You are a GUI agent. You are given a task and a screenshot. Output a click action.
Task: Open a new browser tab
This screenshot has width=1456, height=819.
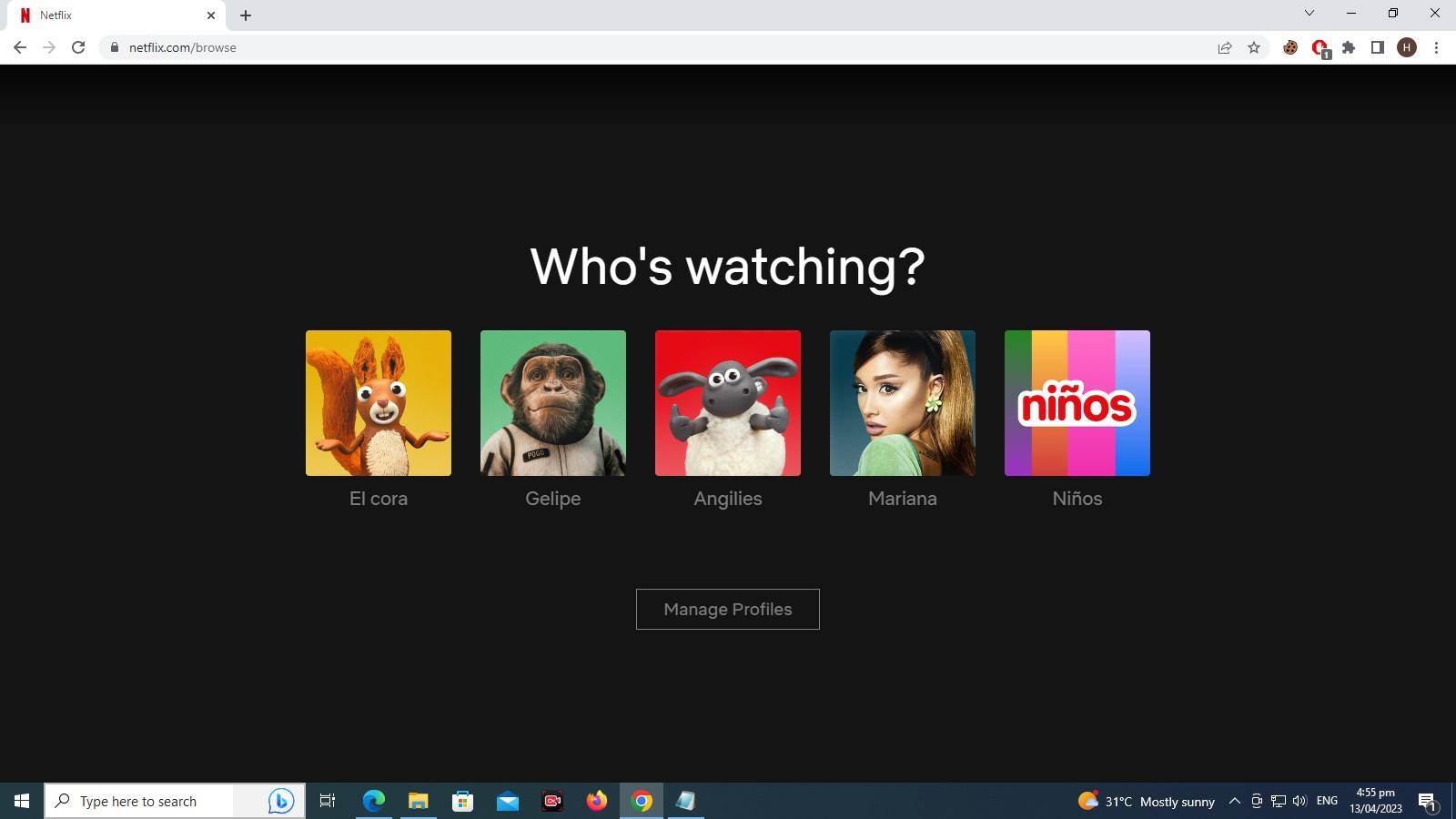click(x=246, y=15)
